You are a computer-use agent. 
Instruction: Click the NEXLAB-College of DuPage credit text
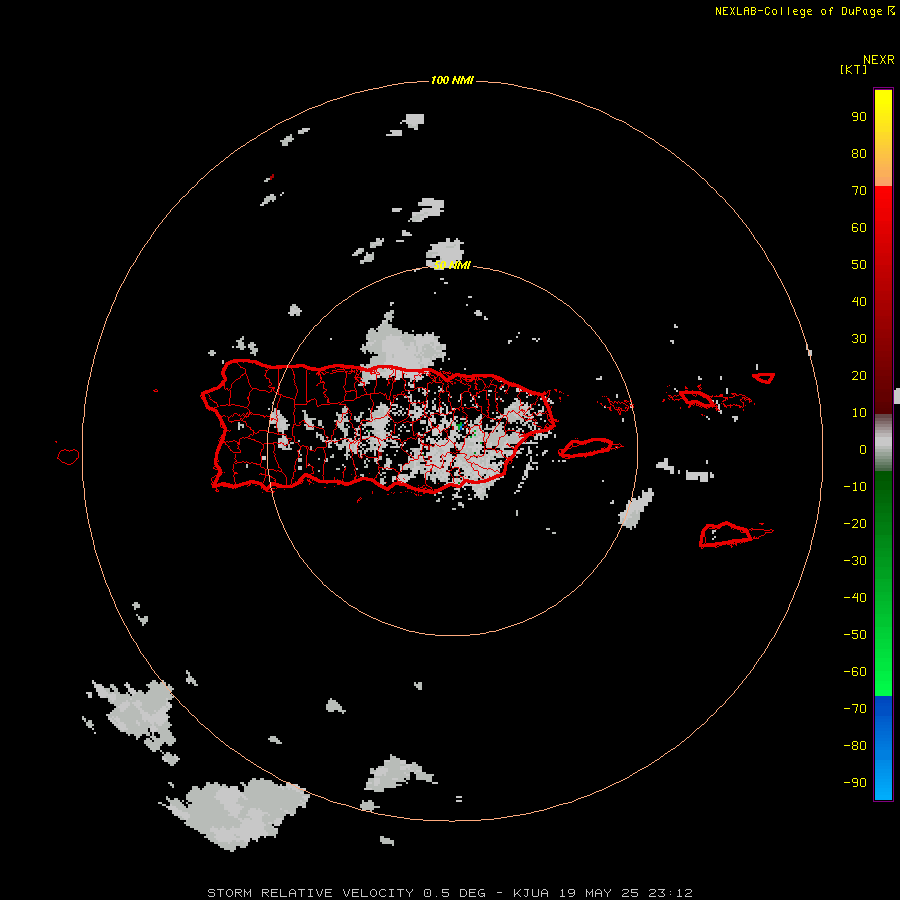point(798,11)
